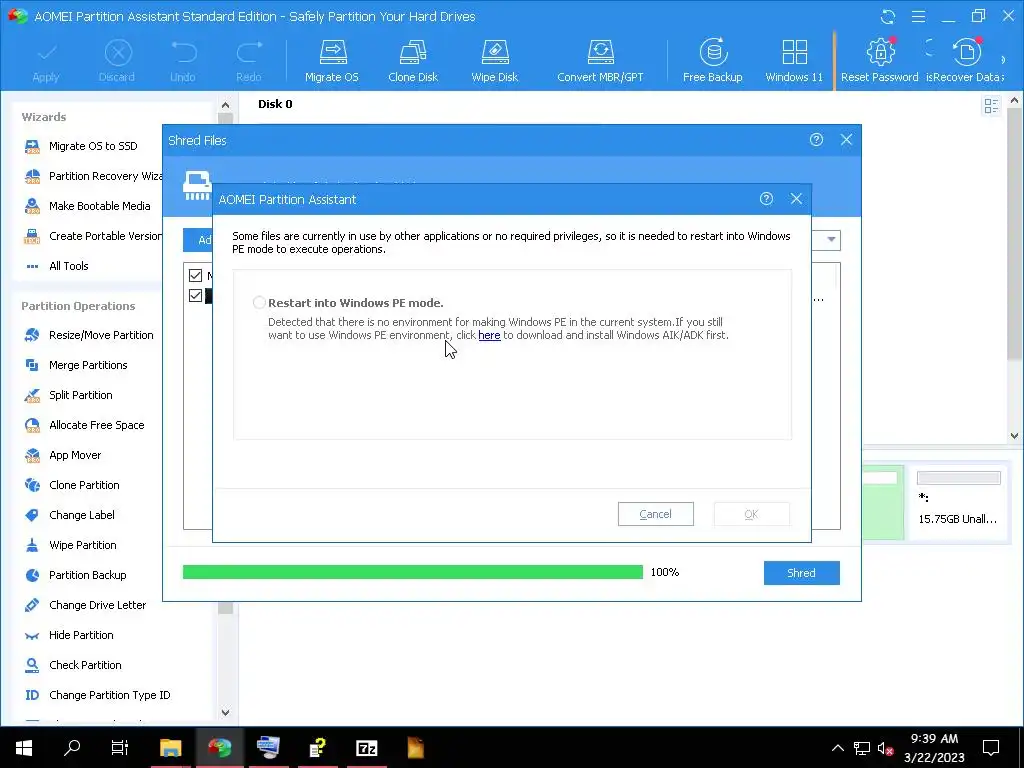
Task: Launch the Free Backup tool
Action: (712, 61)
